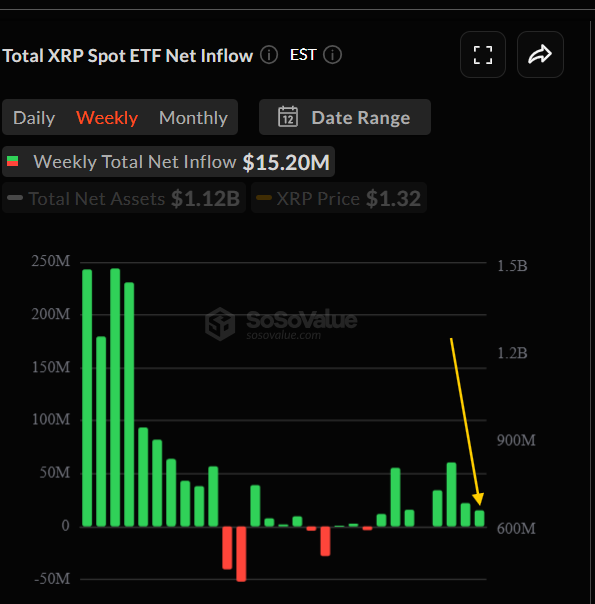The height and width of the screenshot is (604, 595).
Task: Select the Weekly tab
Action: [107, 117]
